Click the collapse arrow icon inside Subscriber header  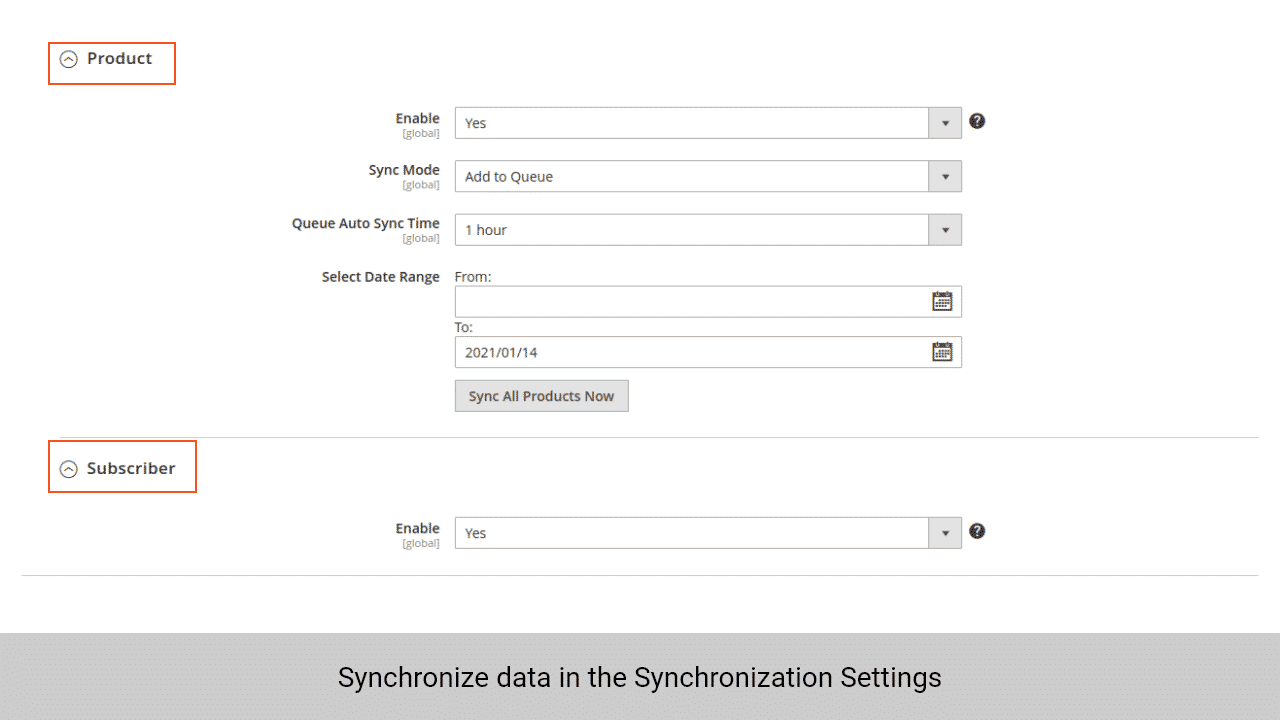pos(68,466)
